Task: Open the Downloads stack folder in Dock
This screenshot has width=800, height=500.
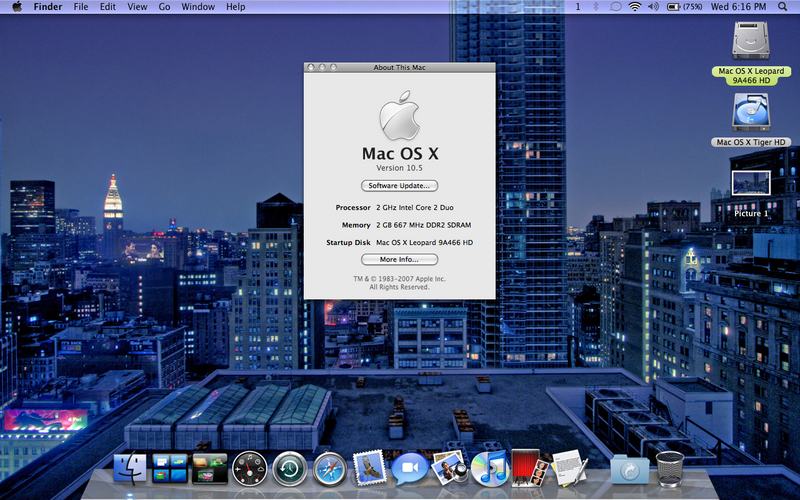Action: pyautogui.click(x=630, y=468)
